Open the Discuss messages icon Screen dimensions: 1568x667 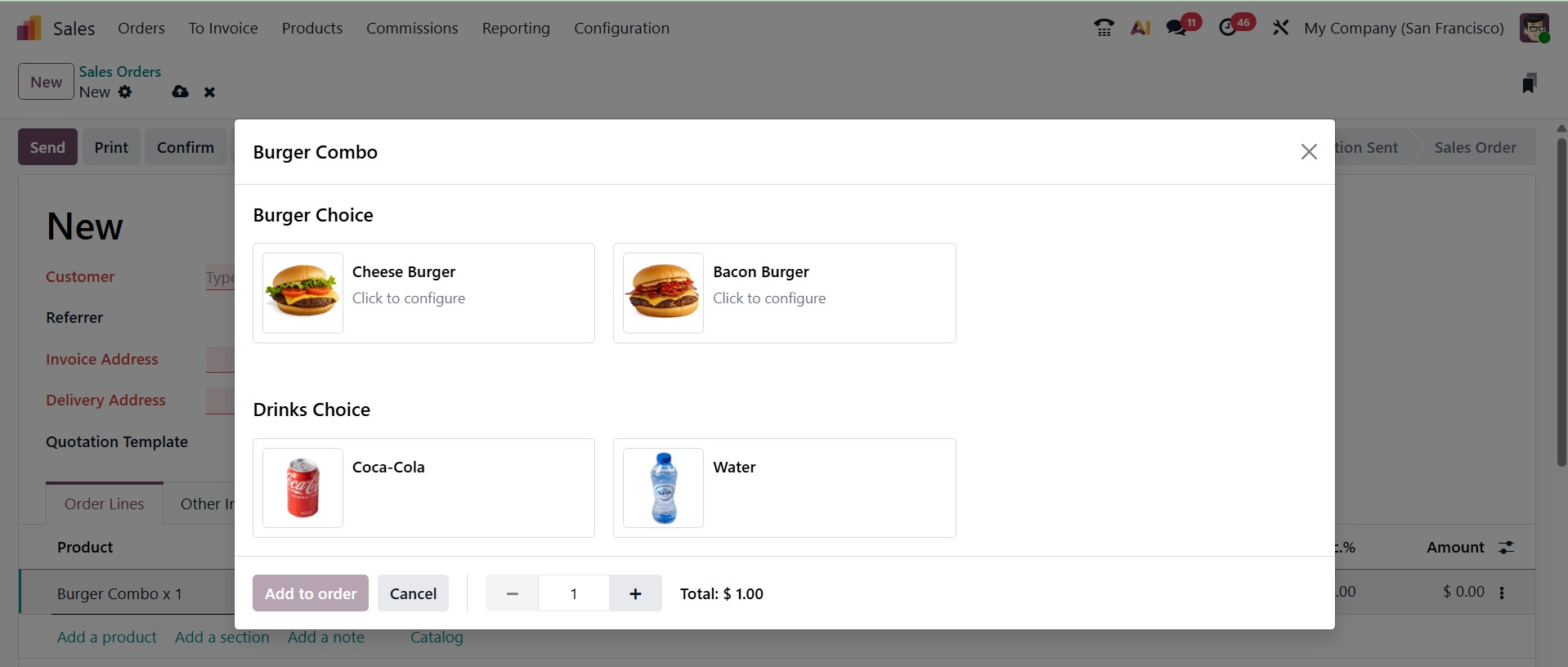1176,28
